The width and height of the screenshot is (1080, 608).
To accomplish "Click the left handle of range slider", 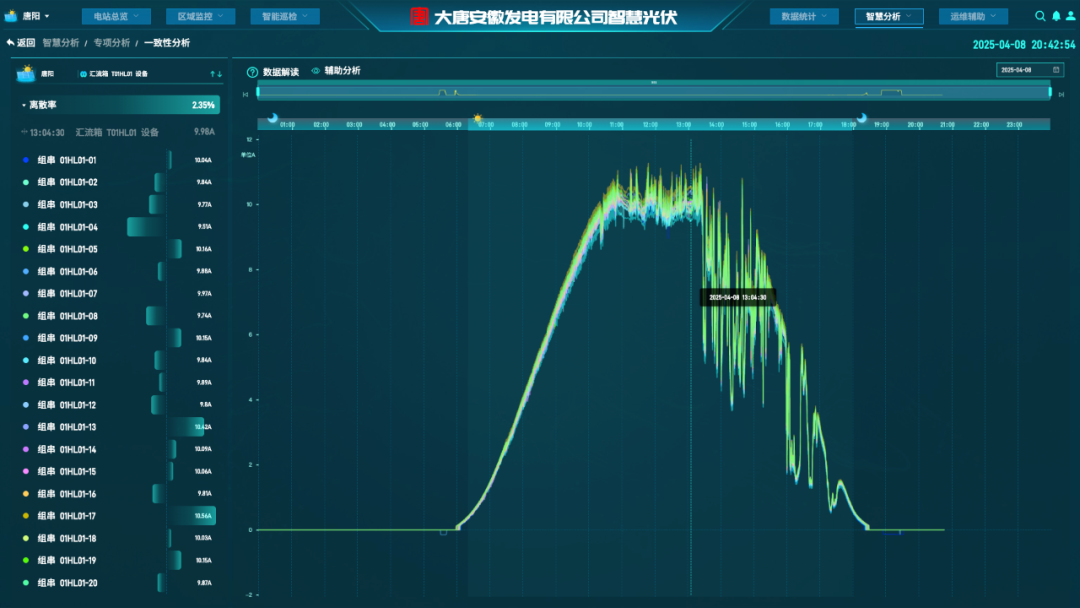I will coord(258,92).
